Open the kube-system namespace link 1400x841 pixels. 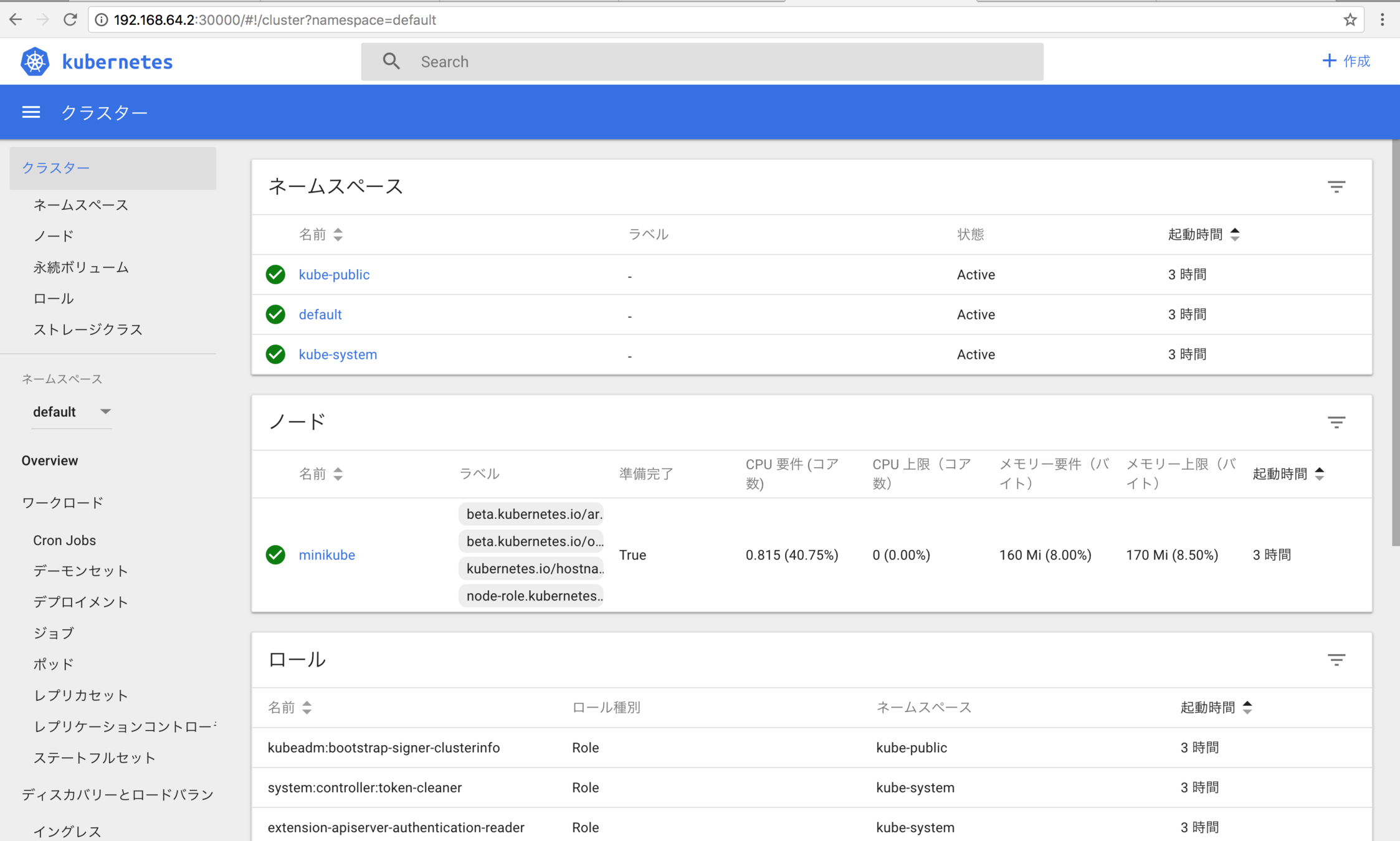pos(338,354)
